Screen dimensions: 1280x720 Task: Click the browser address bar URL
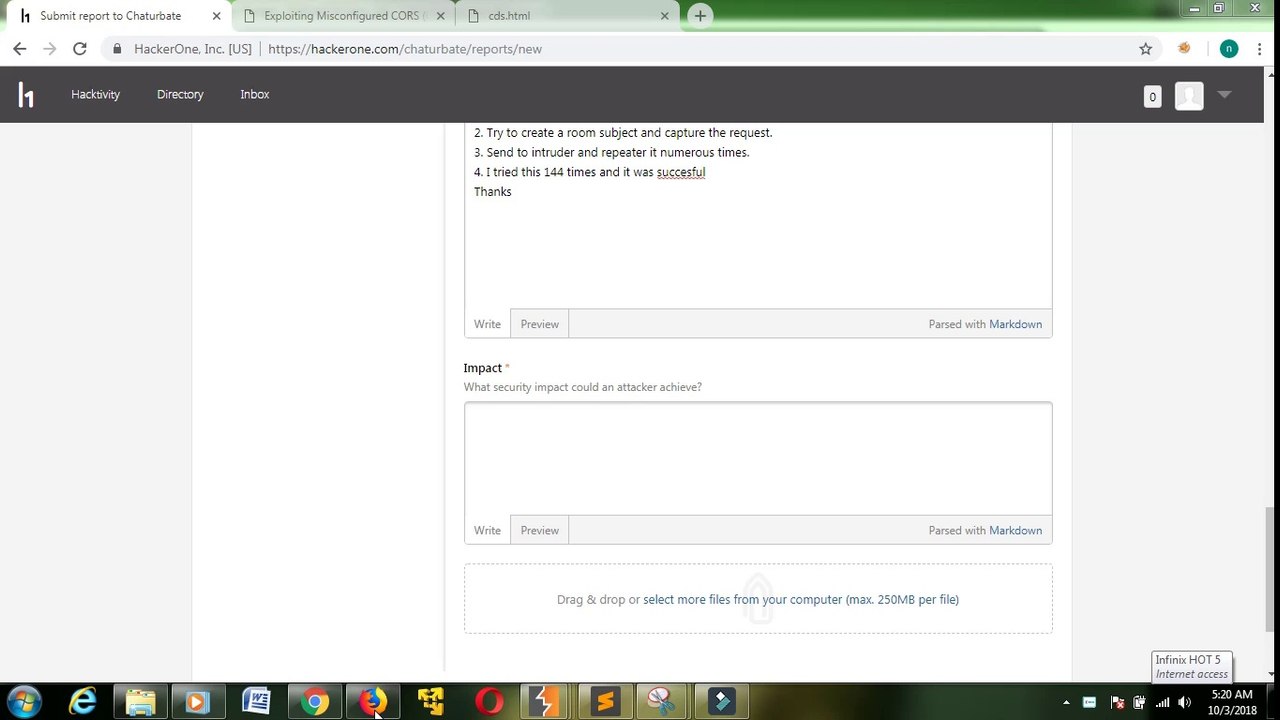pyautogui.click(x=405, y=48)
